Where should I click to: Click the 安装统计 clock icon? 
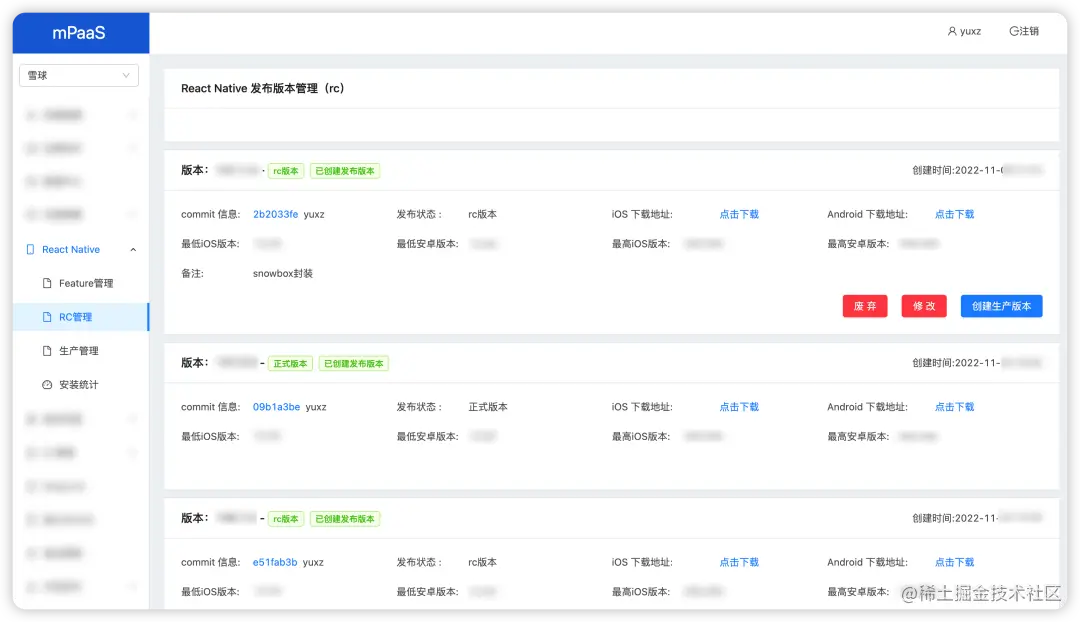(47, 384)
